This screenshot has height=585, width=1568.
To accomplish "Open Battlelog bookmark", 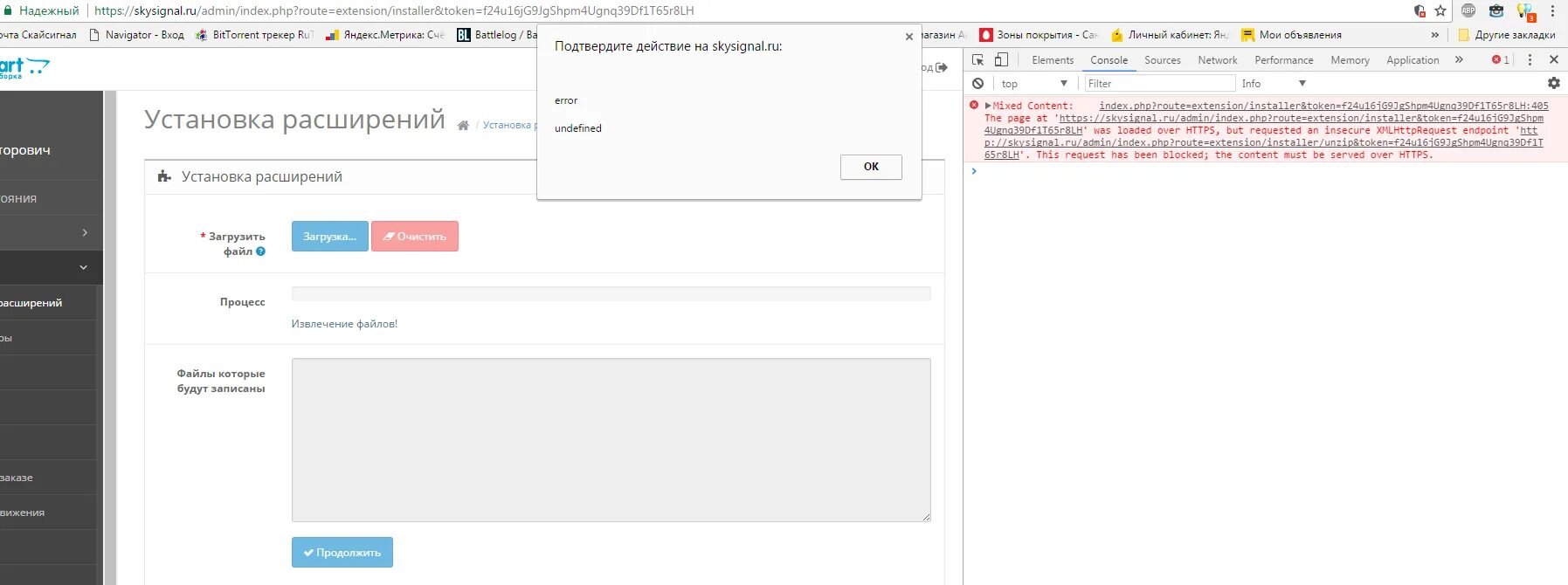I will coord(496,35).
